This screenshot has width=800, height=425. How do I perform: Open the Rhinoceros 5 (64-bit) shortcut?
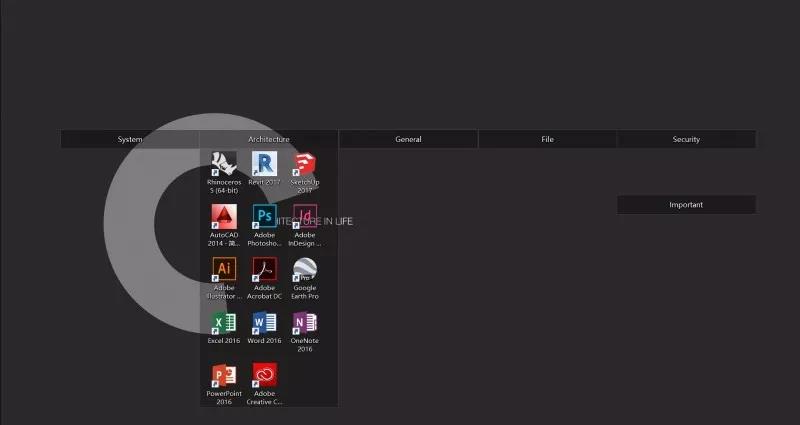point(223,165)
